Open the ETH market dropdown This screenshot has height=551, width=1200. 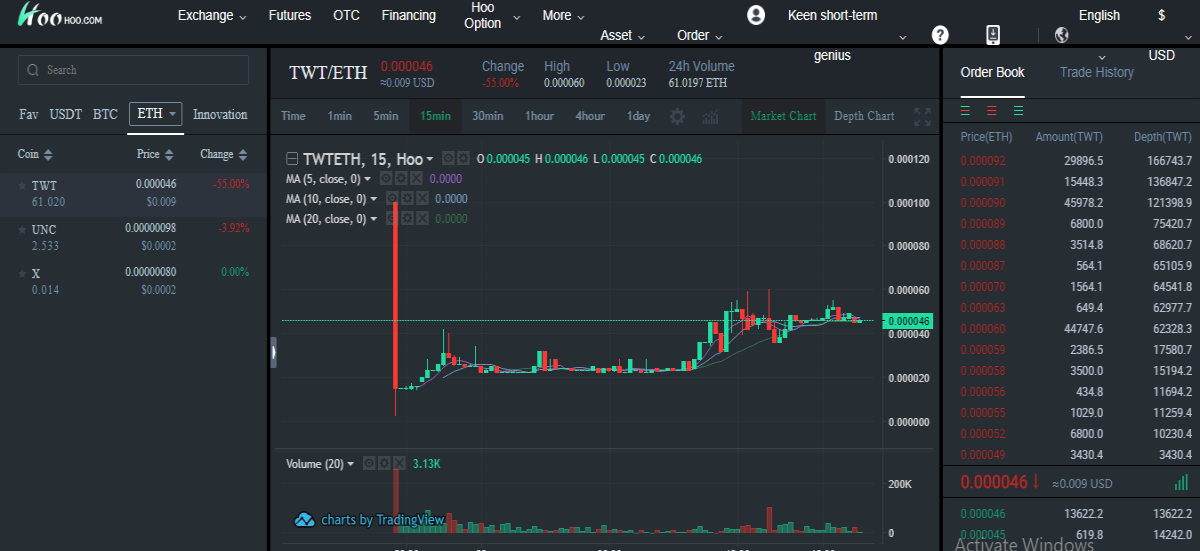point(156,114)
